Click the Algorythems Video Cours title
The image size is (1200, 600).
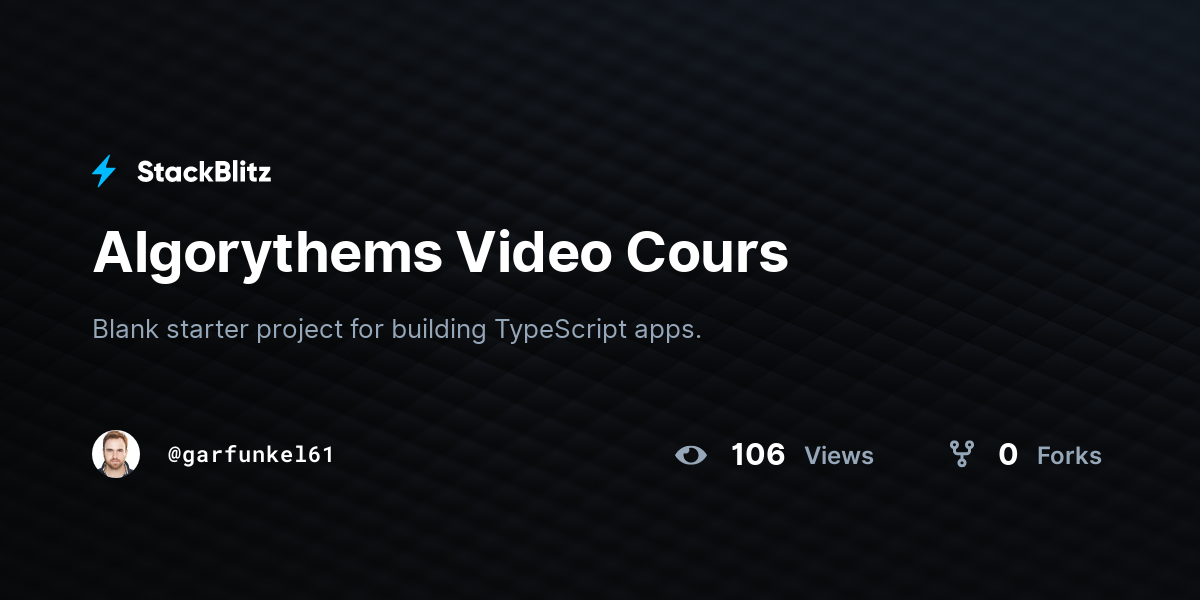440,253
